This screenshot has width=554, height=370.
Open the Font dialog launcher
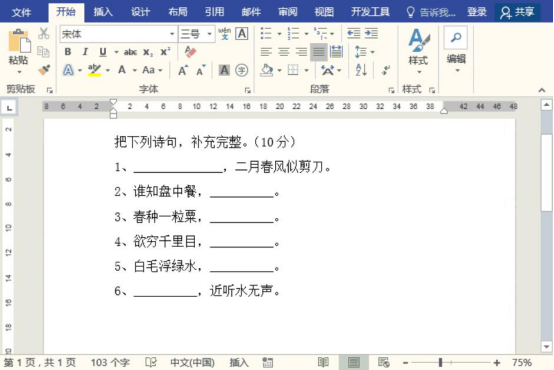(x=248, y=90)
